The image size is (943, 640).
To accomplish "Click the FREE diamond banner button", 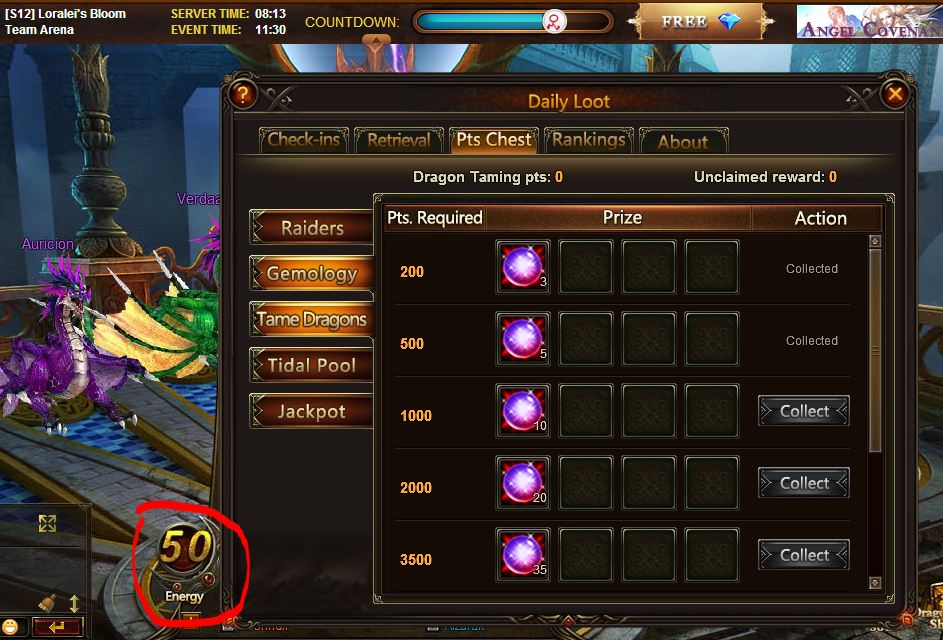I will coord(701,22).
